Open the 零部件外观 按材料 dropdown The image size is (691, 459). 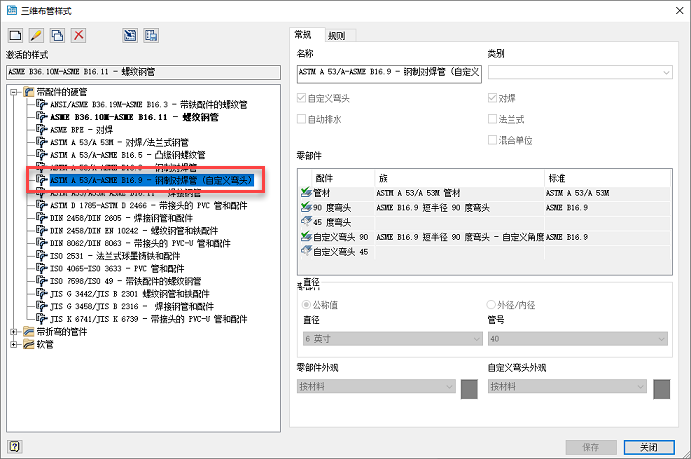pos(376,386)
